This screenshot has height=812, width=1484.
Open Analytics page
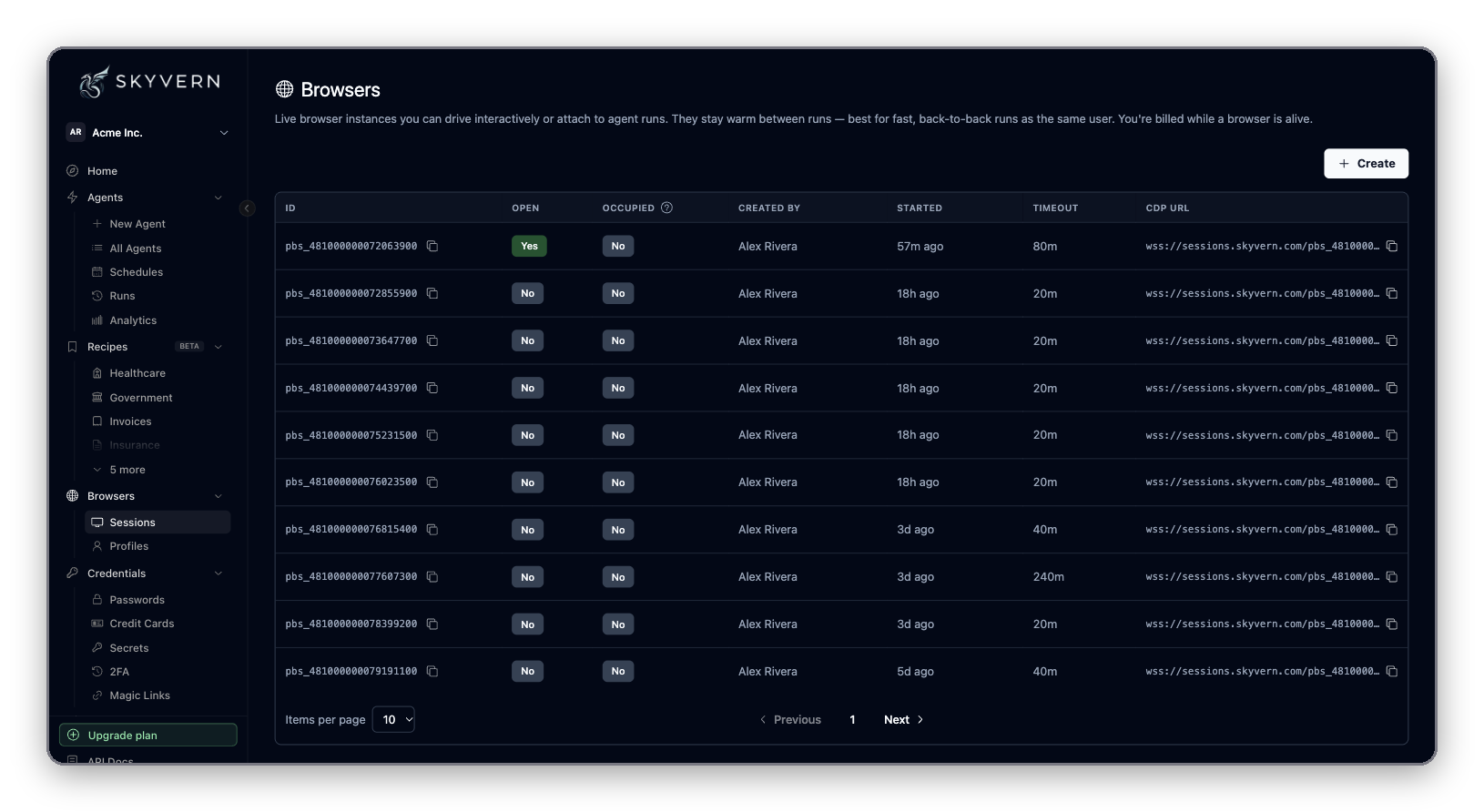[133, 320]
